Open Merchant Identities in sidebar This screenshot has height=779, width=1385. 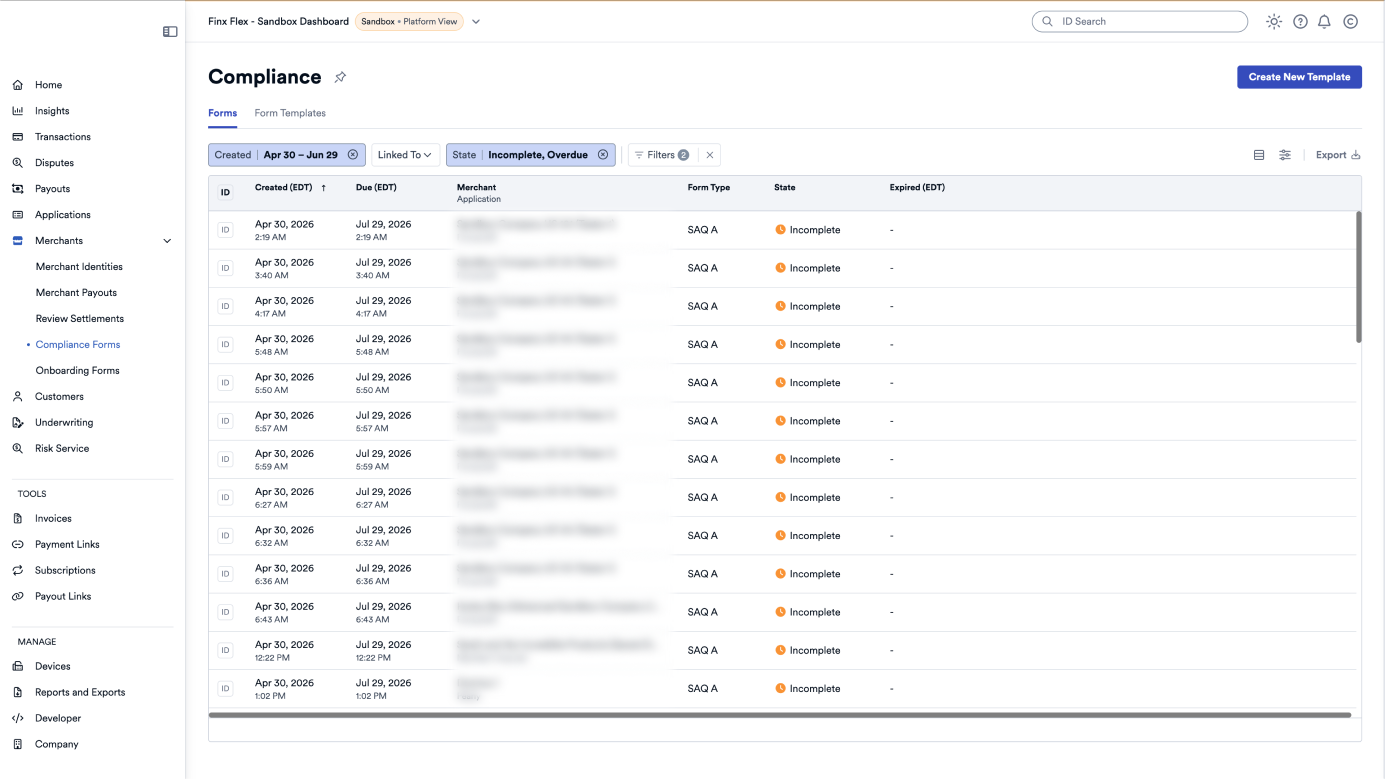pyautogui.click(x=79, y=267)
